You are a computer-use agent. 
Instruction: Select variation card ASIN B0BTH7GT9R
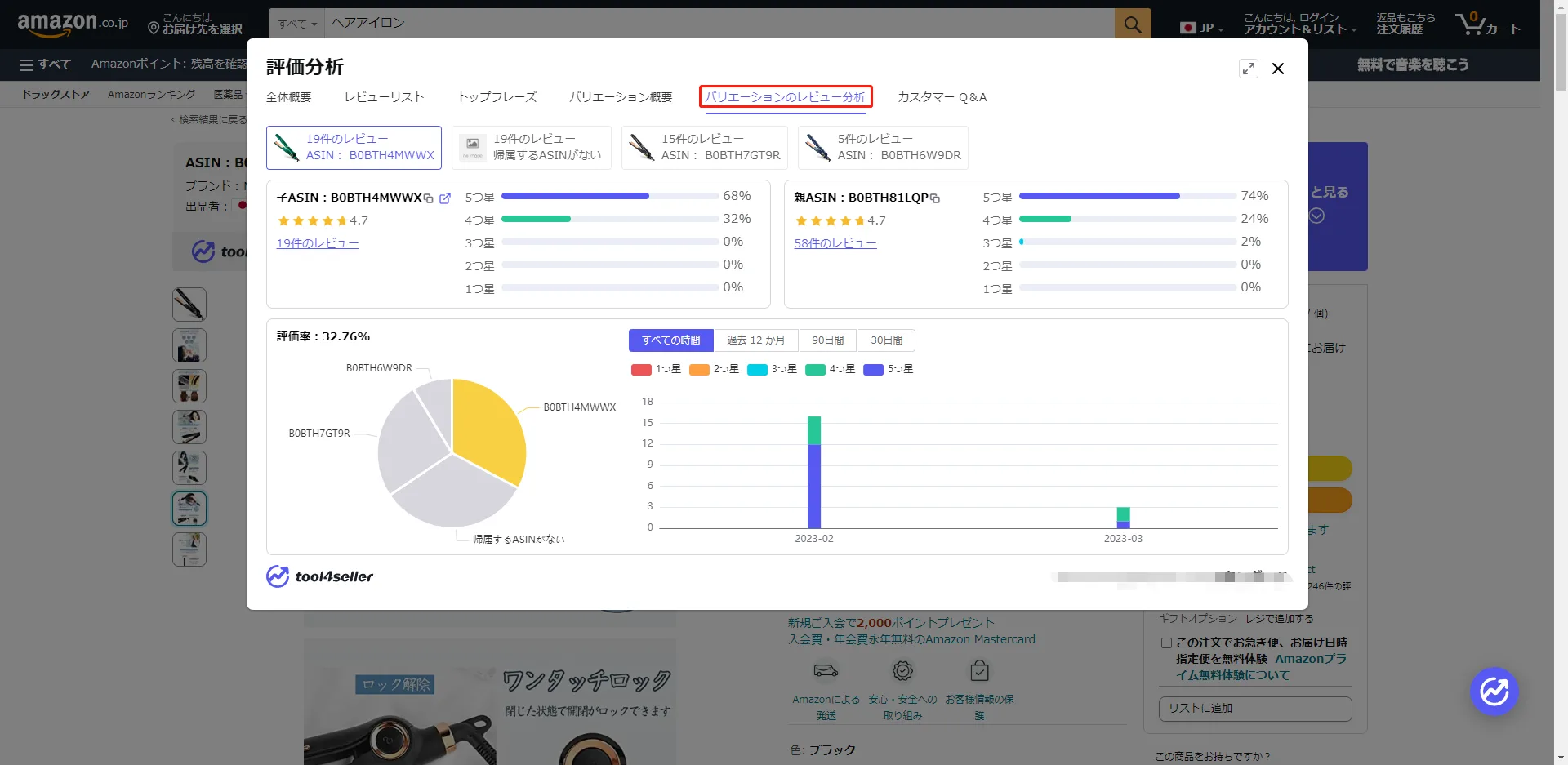(x=705, y=148)
